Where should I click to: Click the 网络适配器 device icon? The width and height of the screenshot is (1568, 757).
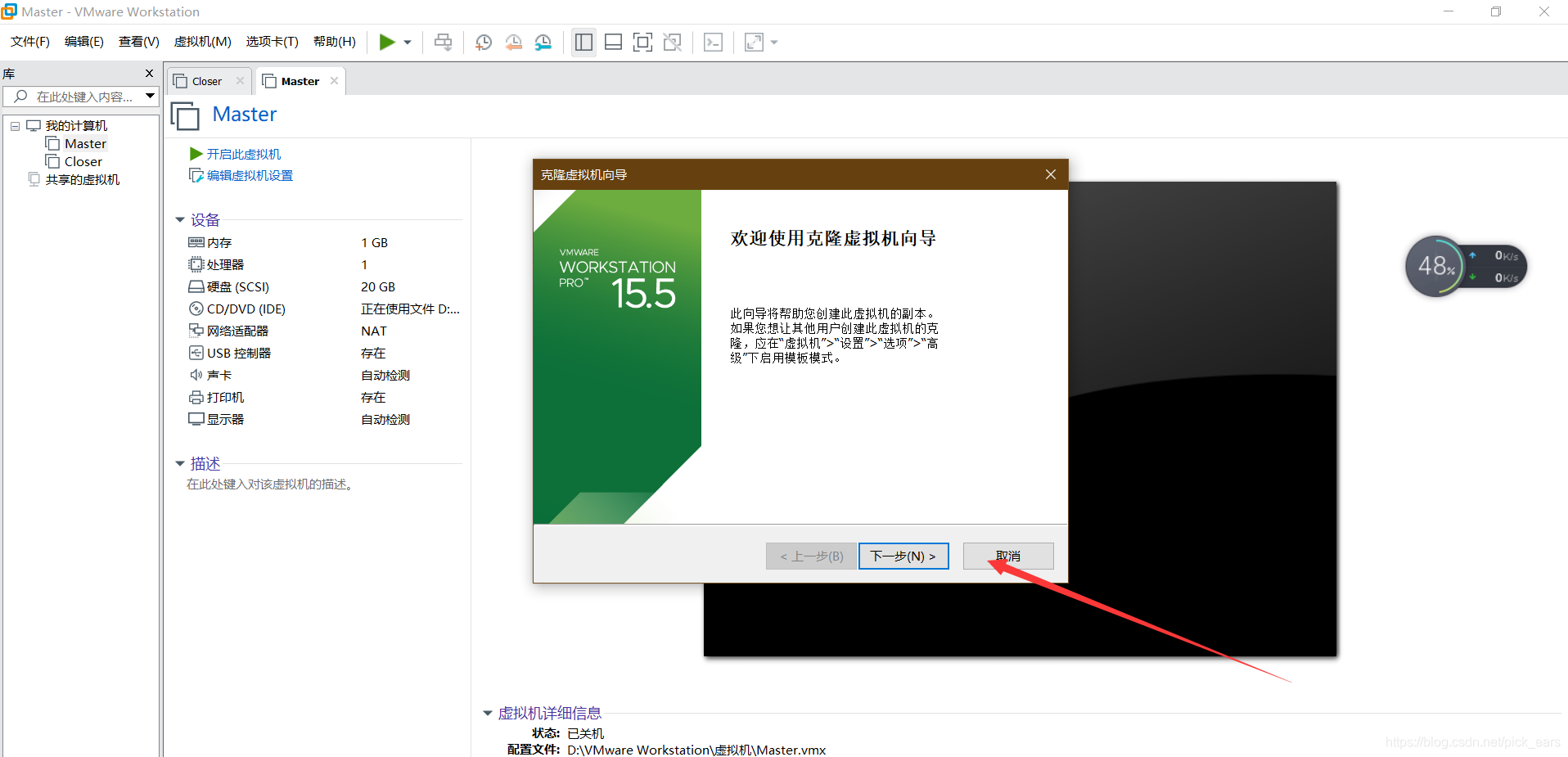pos(196,331)
